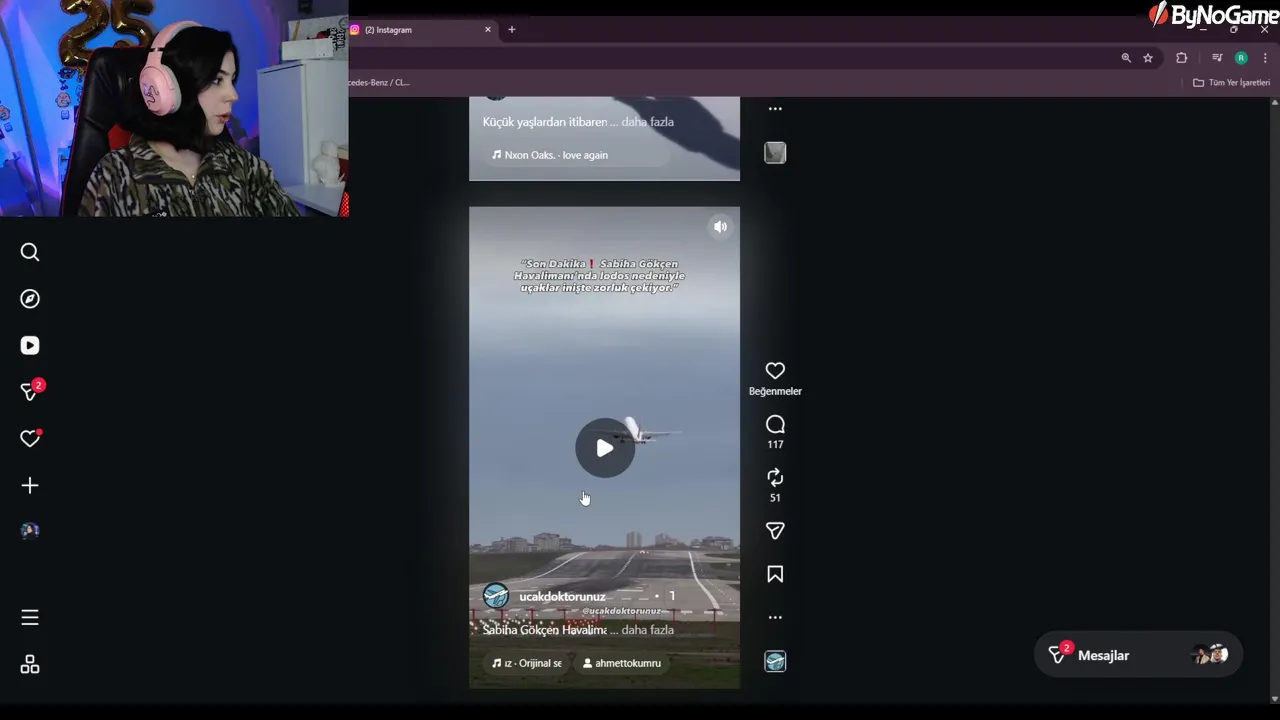The width and height of the screenshot is (1280, 720).
Task: Open comments on reel showing 117
Action: 775,424
